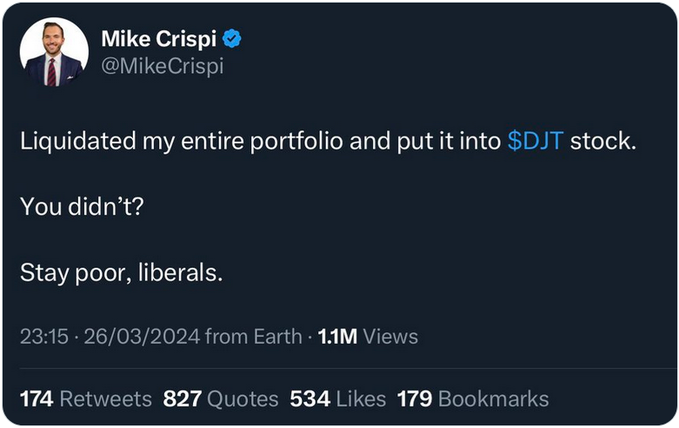Image resolution: width=679 pixels, height=428 pixels.
Task: Open the 827 Quotes list
Action: click(x=221, y=398)
